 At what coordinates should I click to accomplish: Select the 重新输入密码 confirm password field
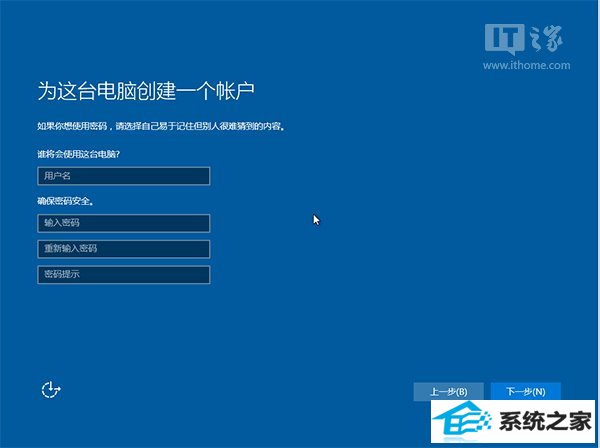pyautogui.click(x=124, y=249)
